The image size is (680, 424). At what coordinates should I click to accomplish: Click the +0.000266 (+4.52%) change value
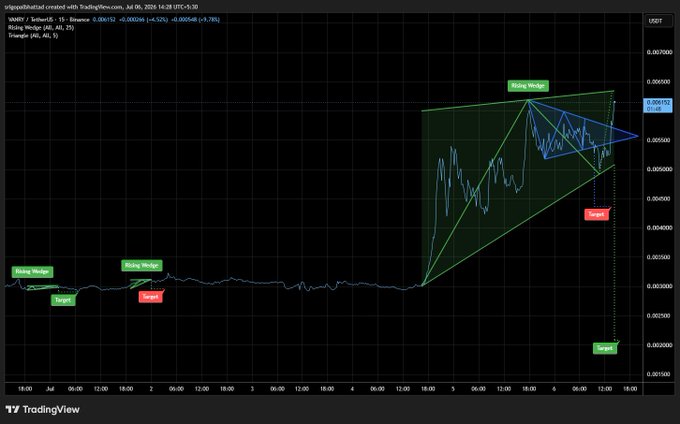click(143, 20)
